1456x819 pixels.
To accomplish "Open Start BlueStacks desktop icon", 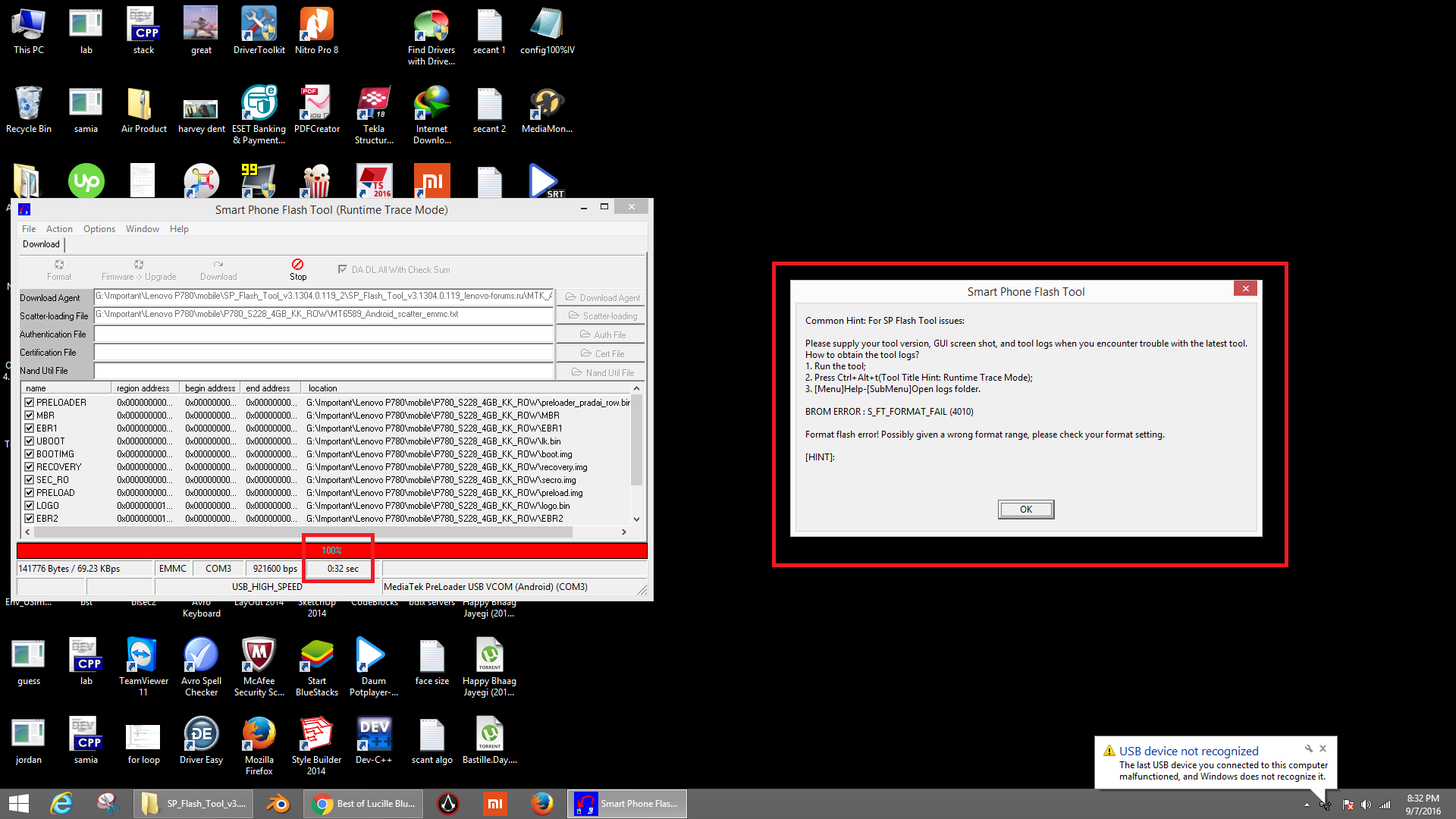I will click(317, 667).
